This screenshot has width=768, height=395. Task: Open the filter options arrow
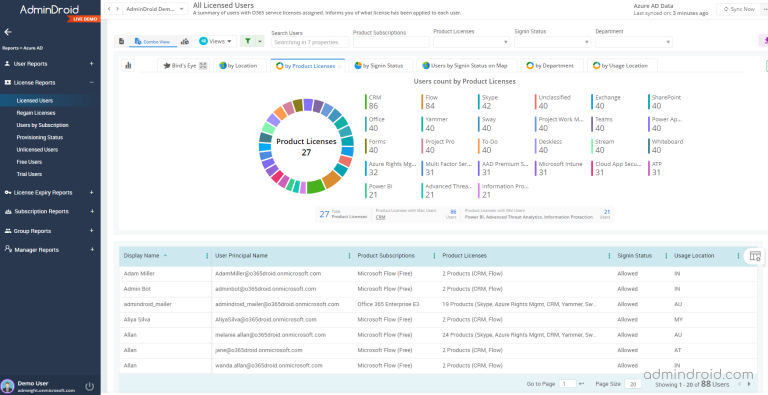click(260, 42)
